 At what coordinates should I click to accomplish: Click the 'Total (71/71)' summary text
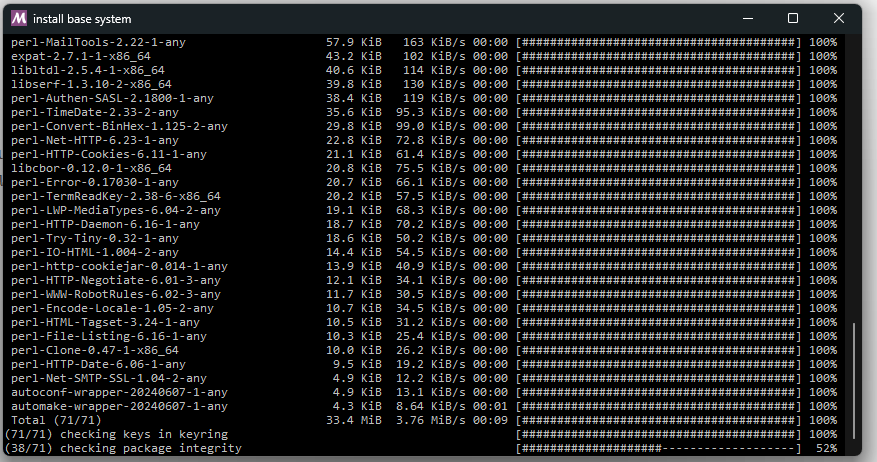56,420
